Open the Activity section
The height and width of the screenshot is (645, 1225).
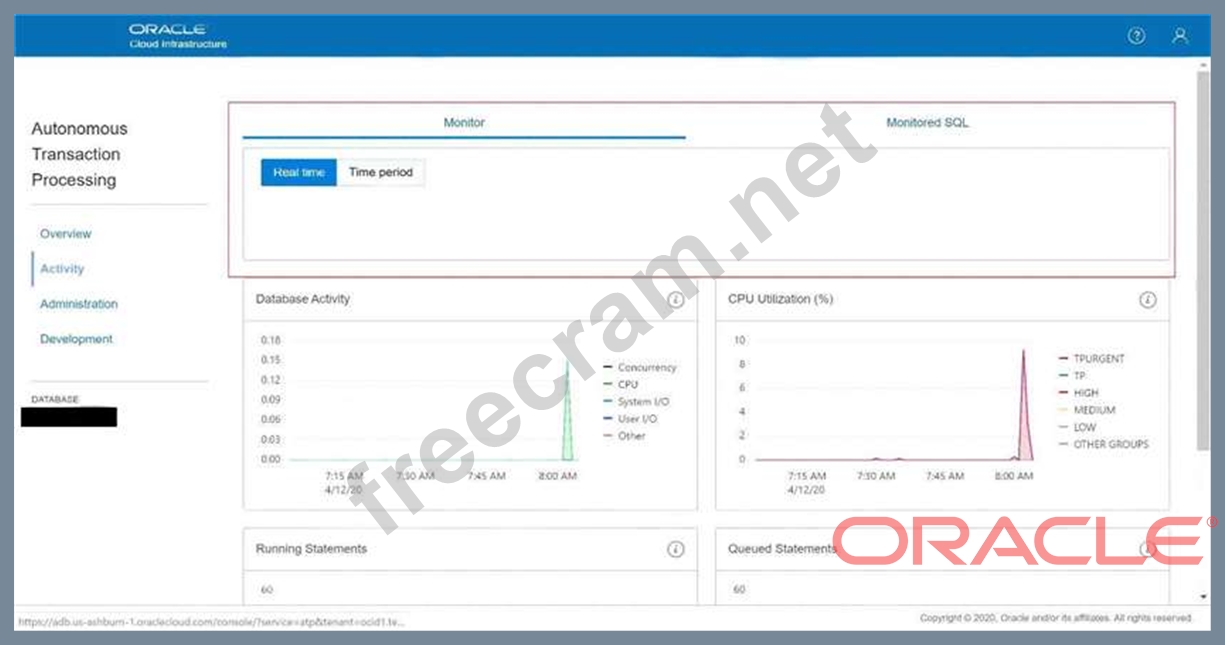pyautogui.click(x=62, y=269)
